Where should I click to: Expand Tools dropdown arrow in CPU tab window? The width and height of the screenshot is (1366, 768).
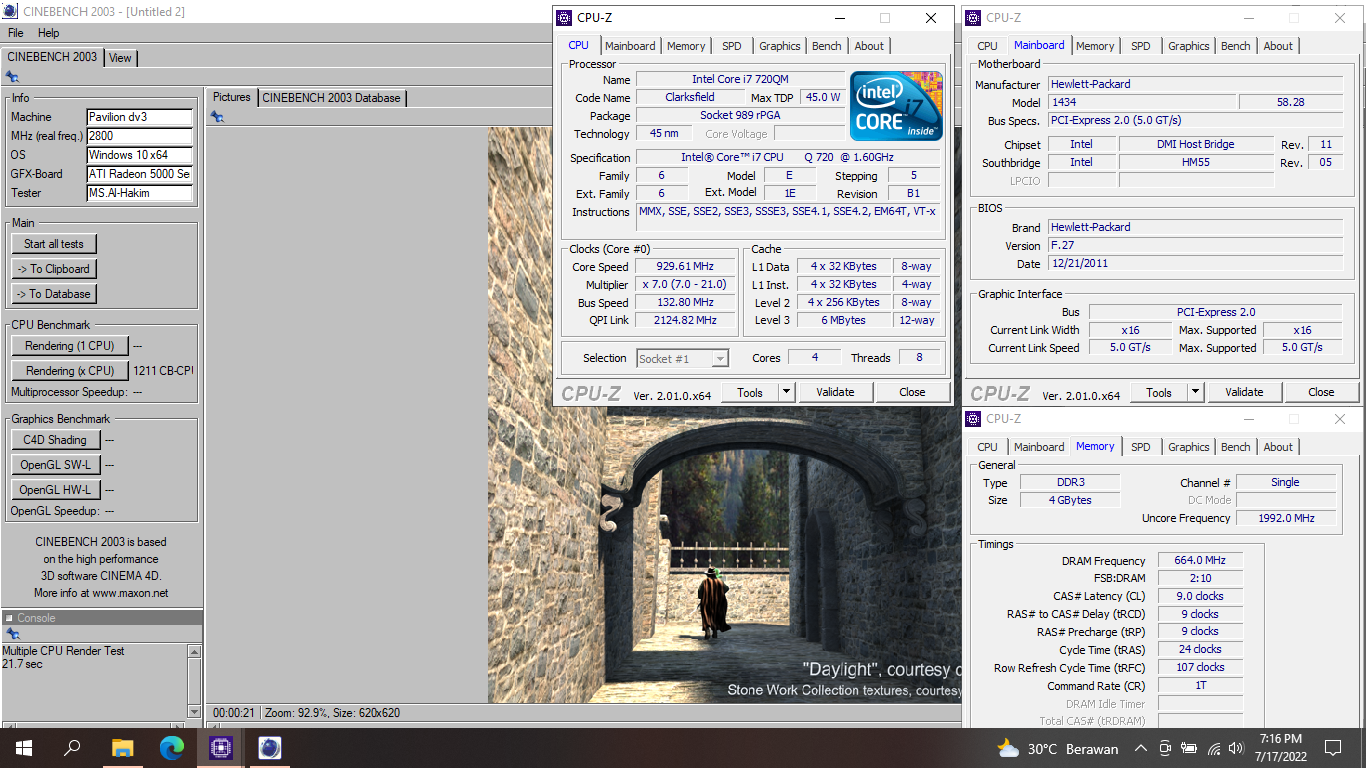787,393
